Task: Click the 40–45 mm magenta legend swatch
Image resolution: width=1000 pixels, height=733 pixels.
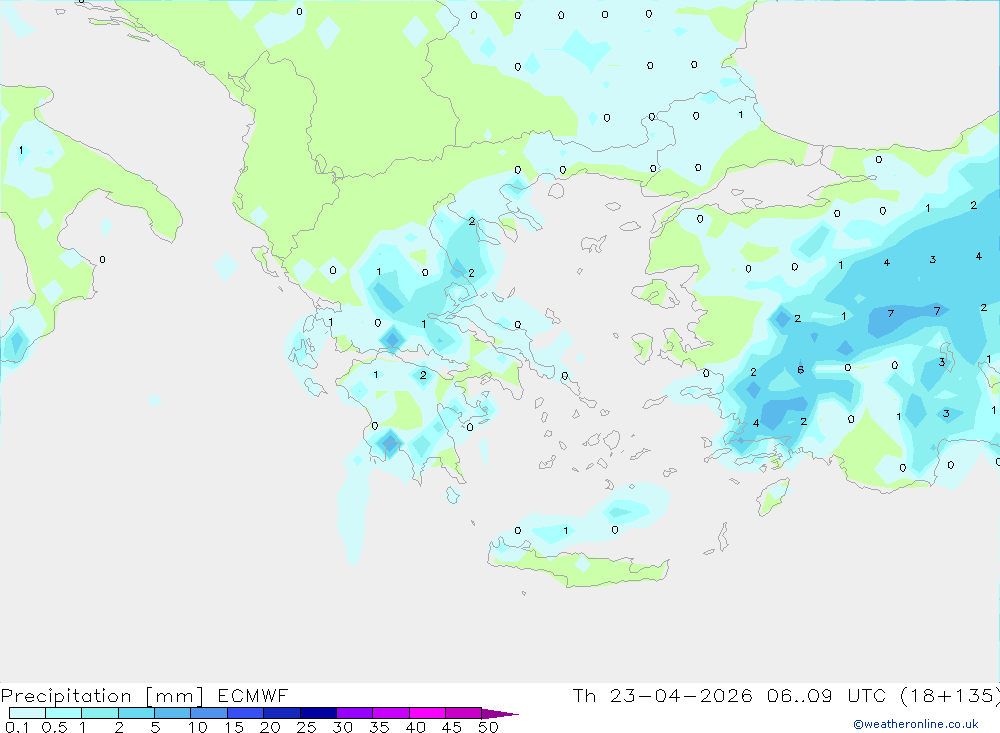Action: 427,713
